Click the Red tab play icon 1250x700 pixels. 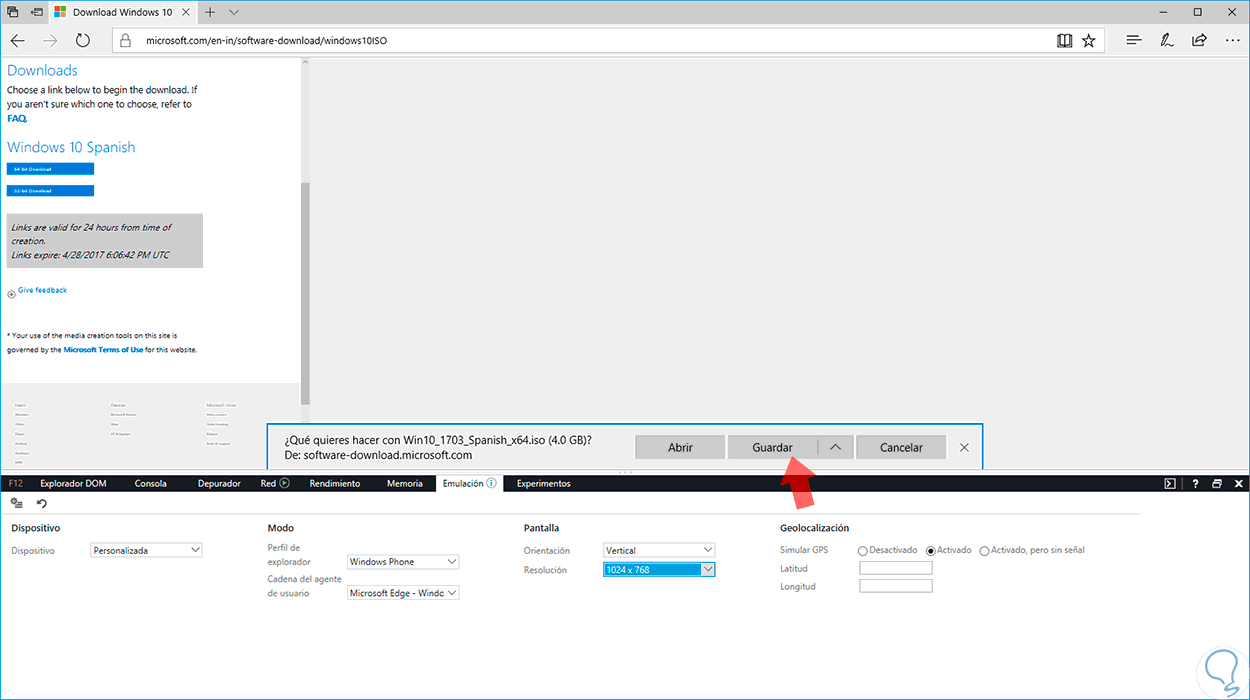click(x=284, y=483)
